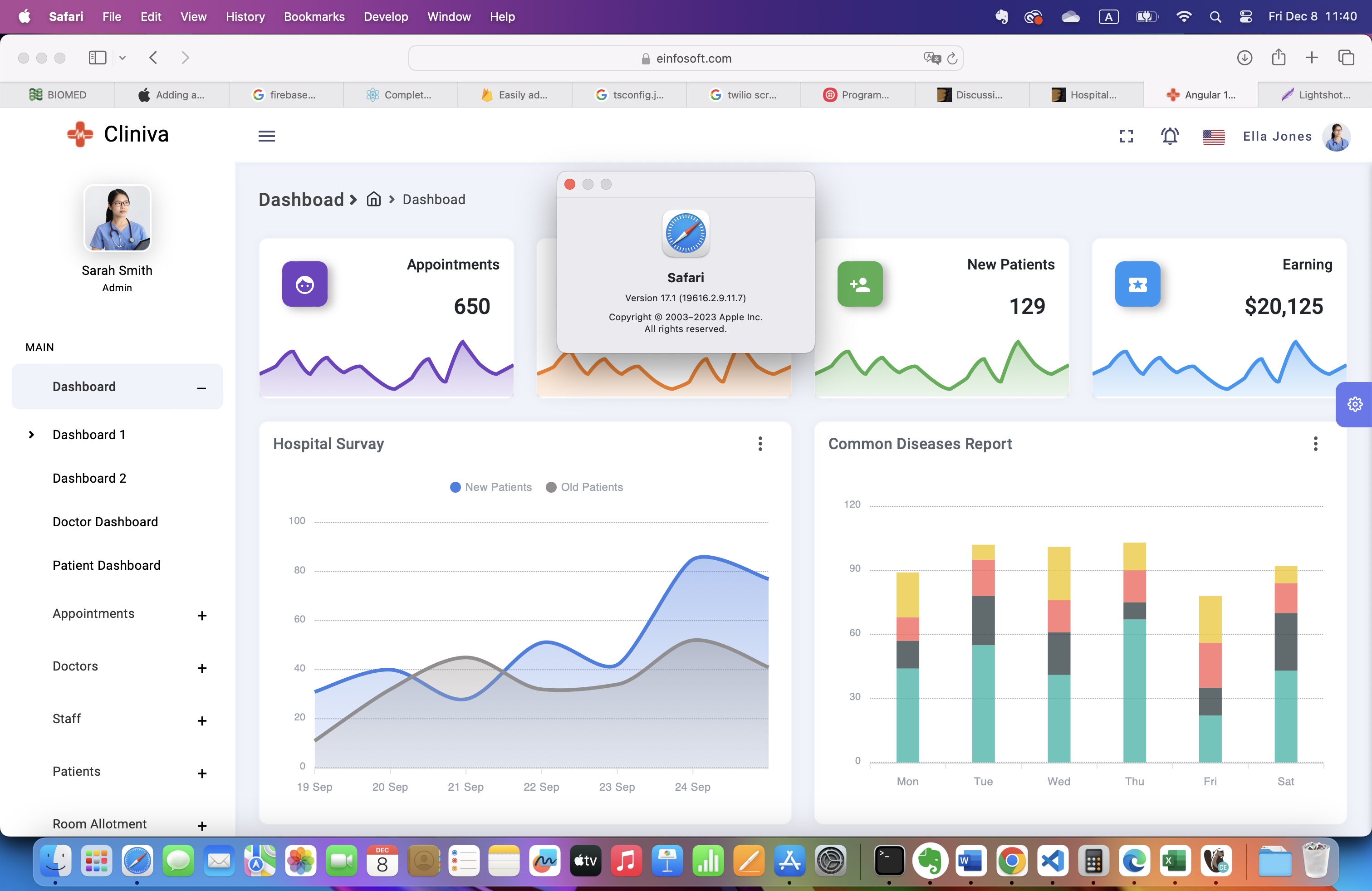The width and height of the screenshot is (1372, 891).
Task: Open the History menu
Action: tap(245, 17)
